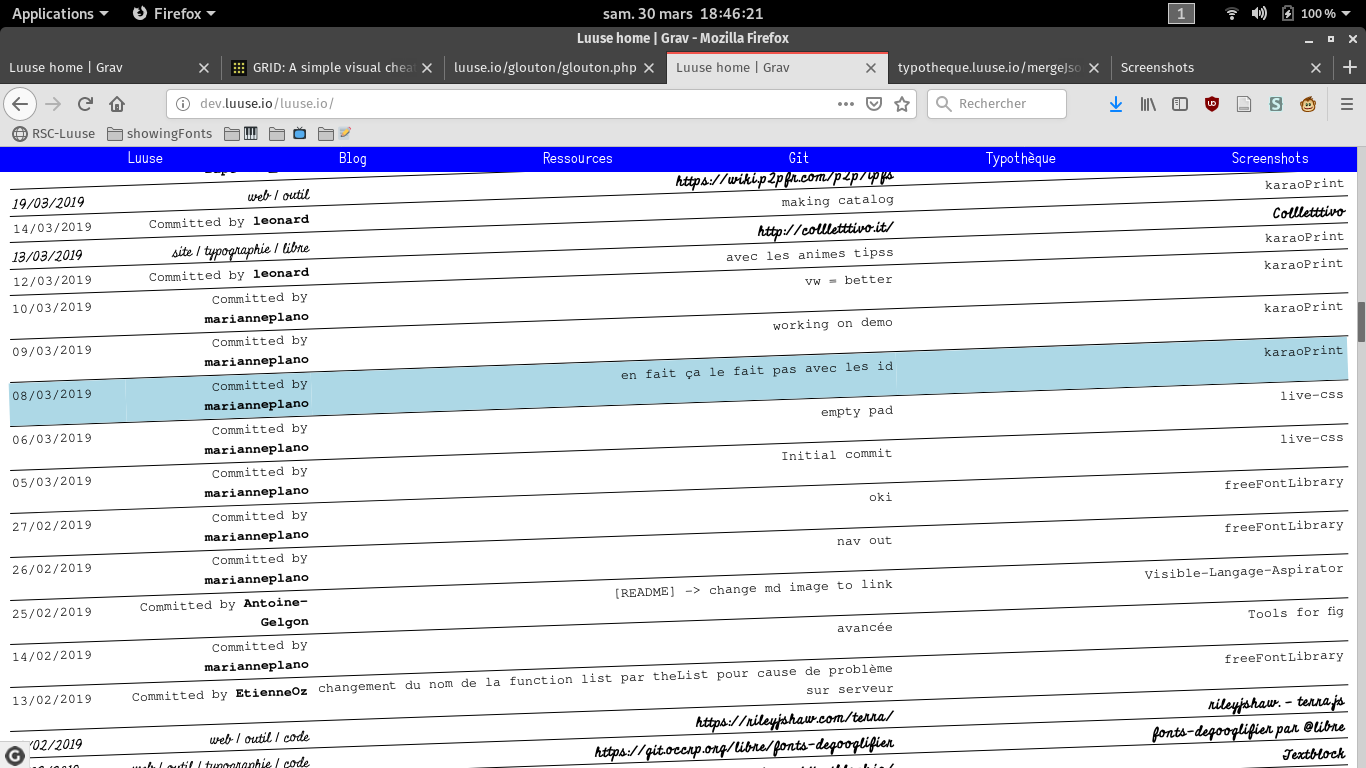Open a new tab with plus button
Viewport: 1366px width, 768px height.
[x=1350, y=68]
